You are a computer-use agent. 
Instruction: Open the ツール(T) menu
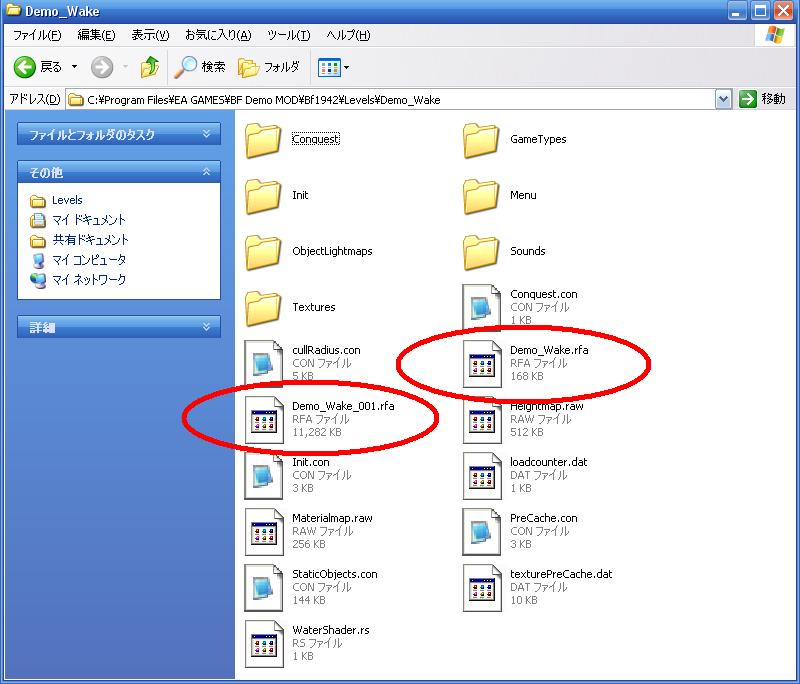click(x=288, y=35)
